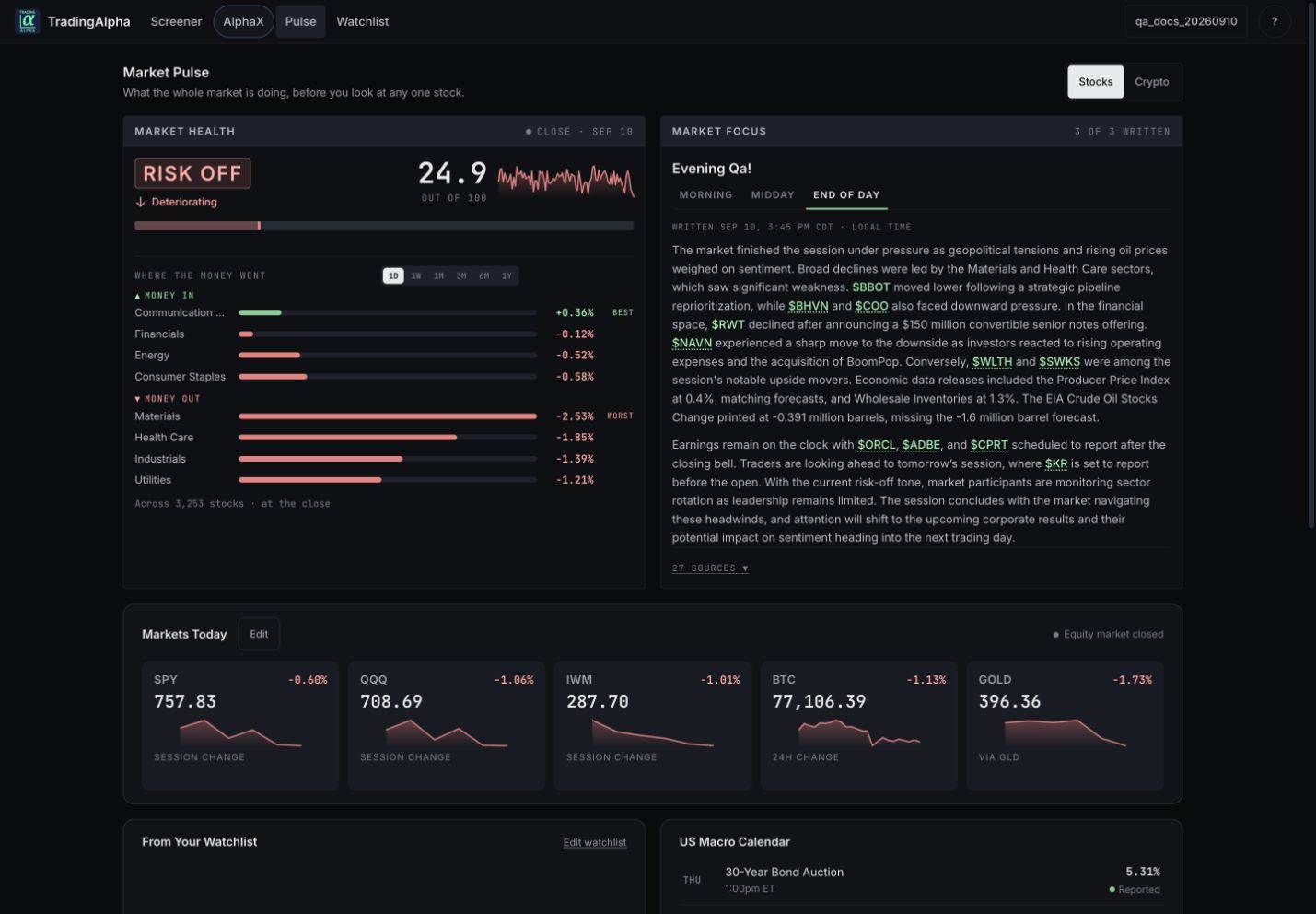The image size is (1316, 914).
Task: Click the TradingAlpha logo icon
Action: 28,21
